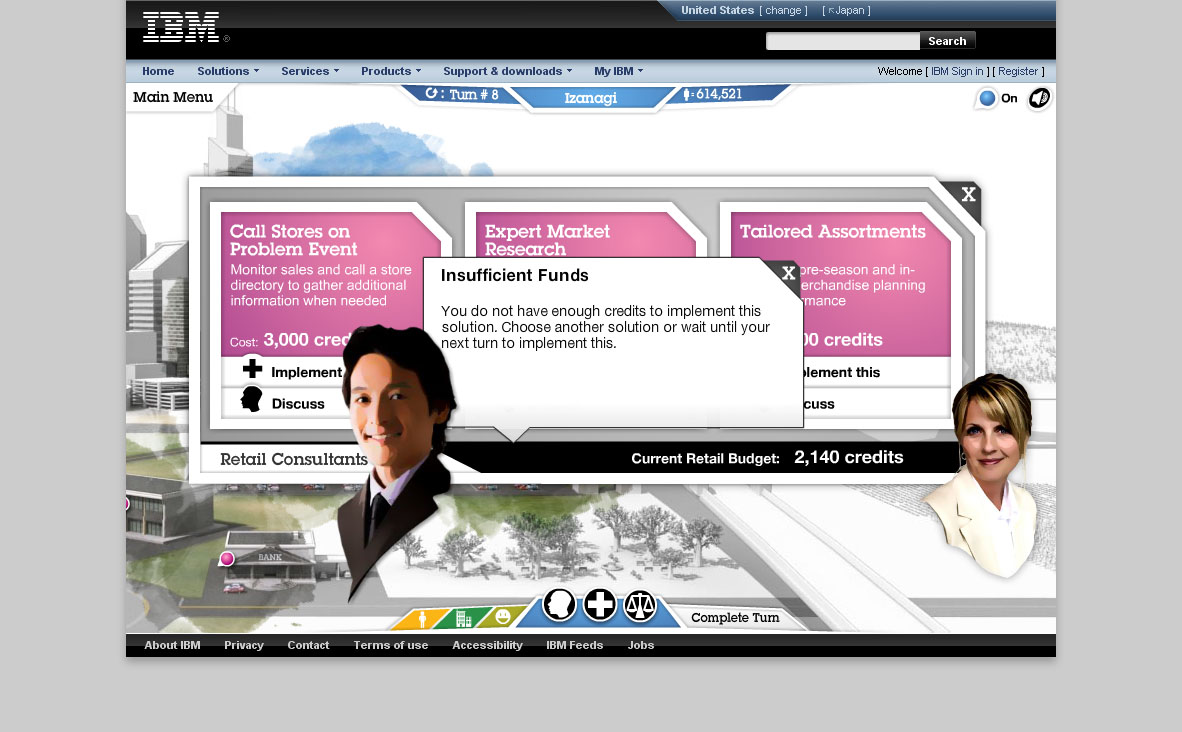This screenshot has width=1182, height=732.
Task: Click Complete Turn
Action: tap(735, 617)
